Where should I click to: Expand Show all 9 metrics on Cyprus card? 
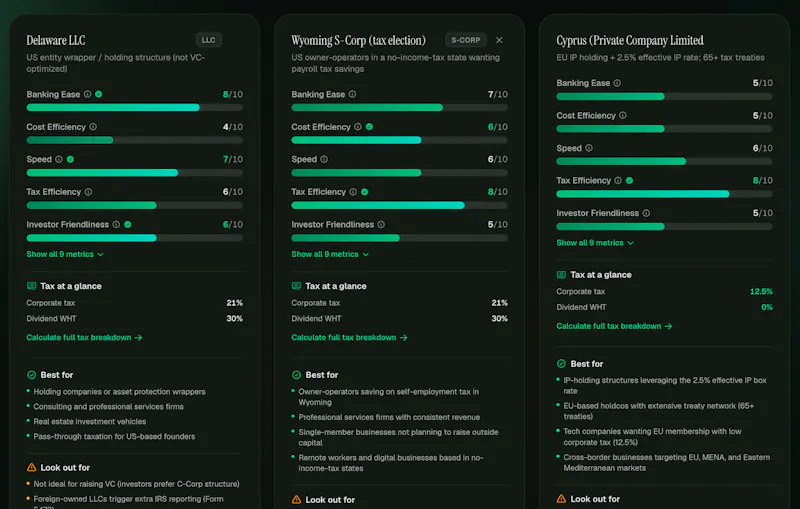595,243
